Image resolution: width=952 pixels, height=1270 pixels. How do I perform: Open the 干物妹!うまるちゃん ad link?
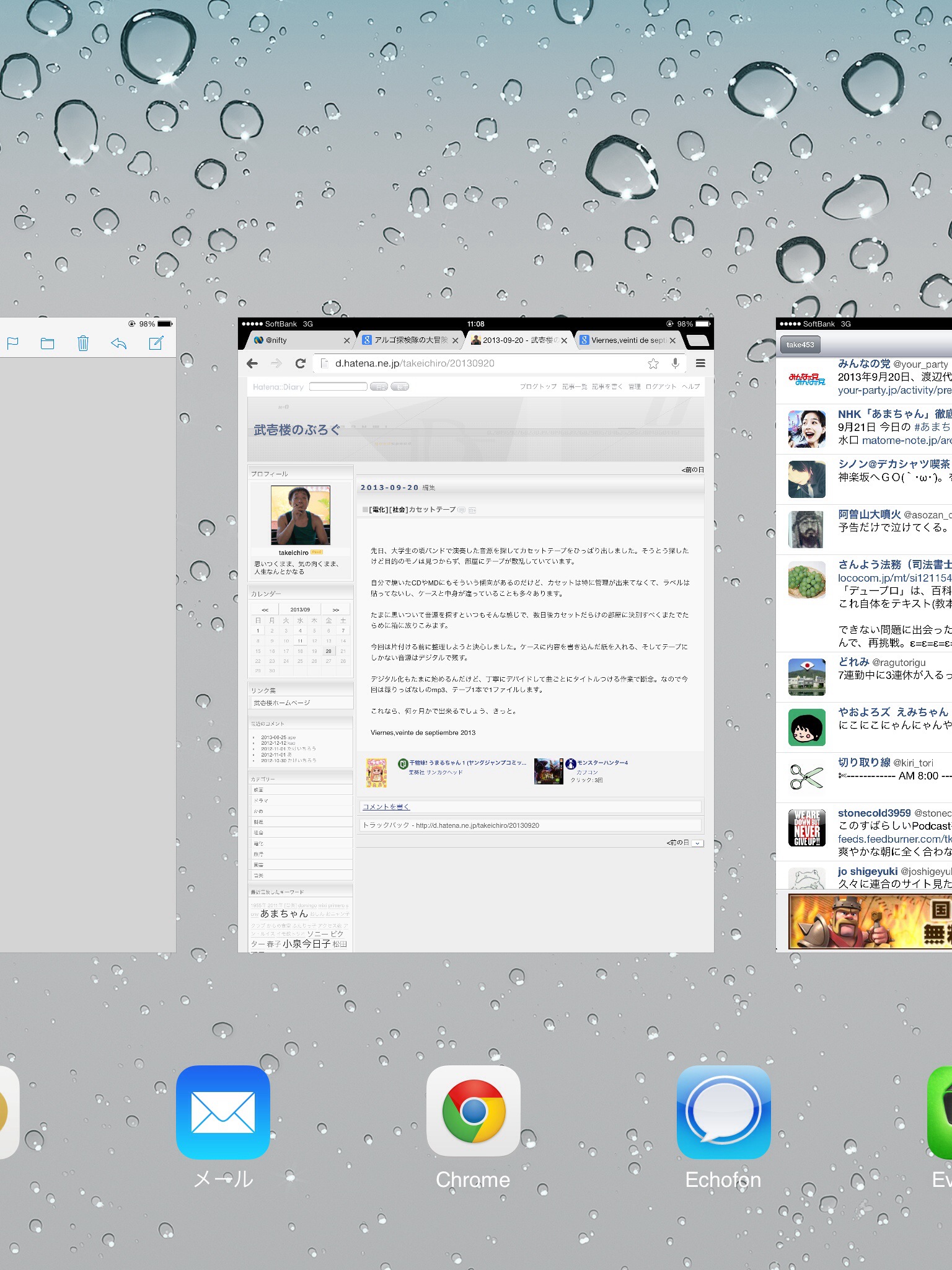point(467,763)
